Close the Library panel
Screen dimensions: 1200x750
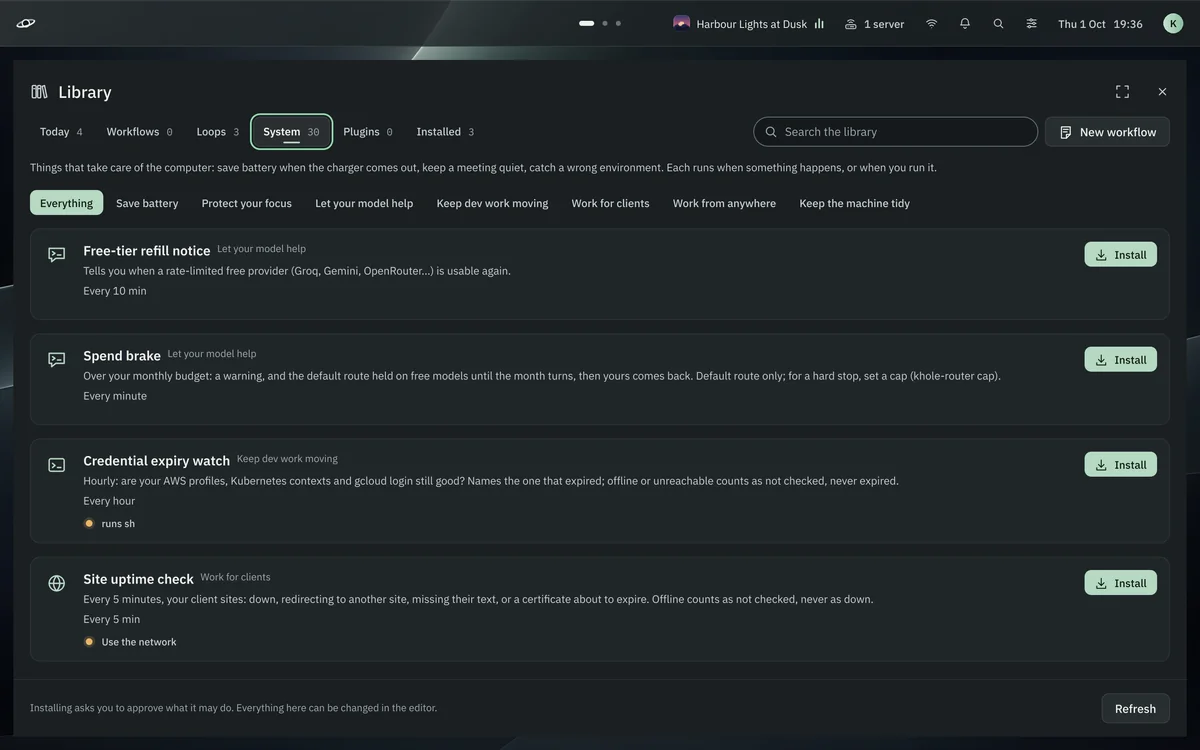1162,91
